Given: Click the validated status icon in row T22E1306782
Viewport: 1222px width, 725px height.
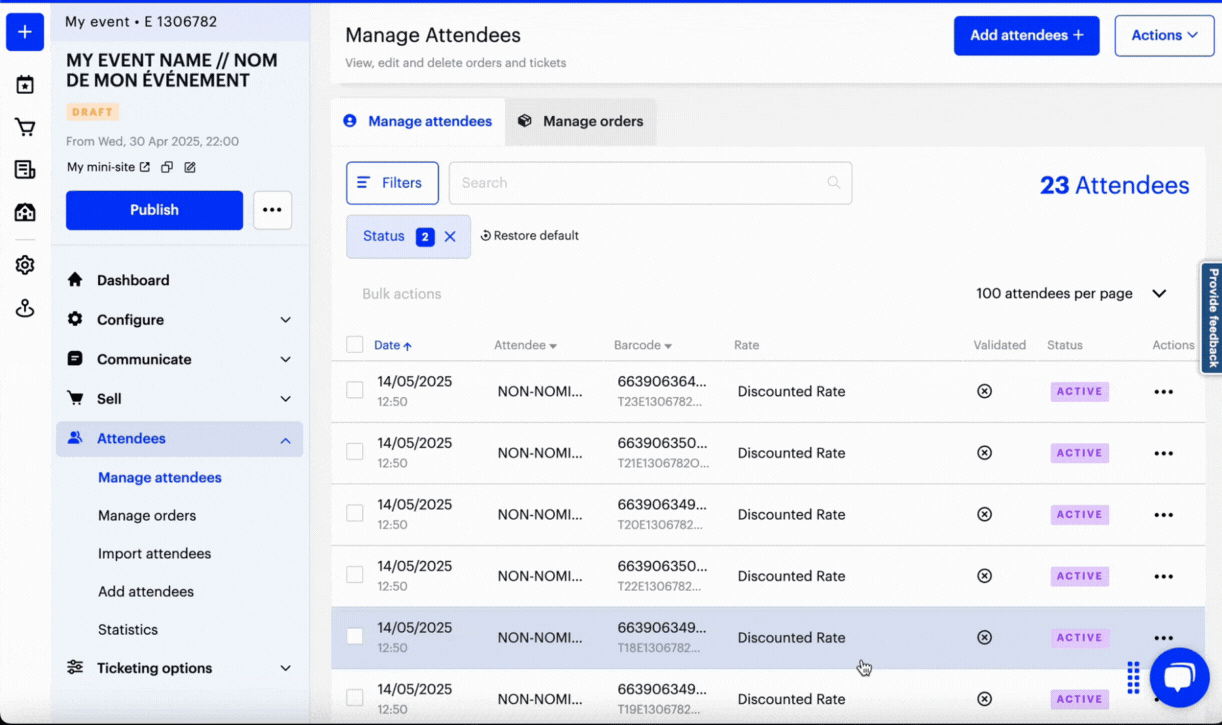Looking at the screenshot, I should click(984, 576).
